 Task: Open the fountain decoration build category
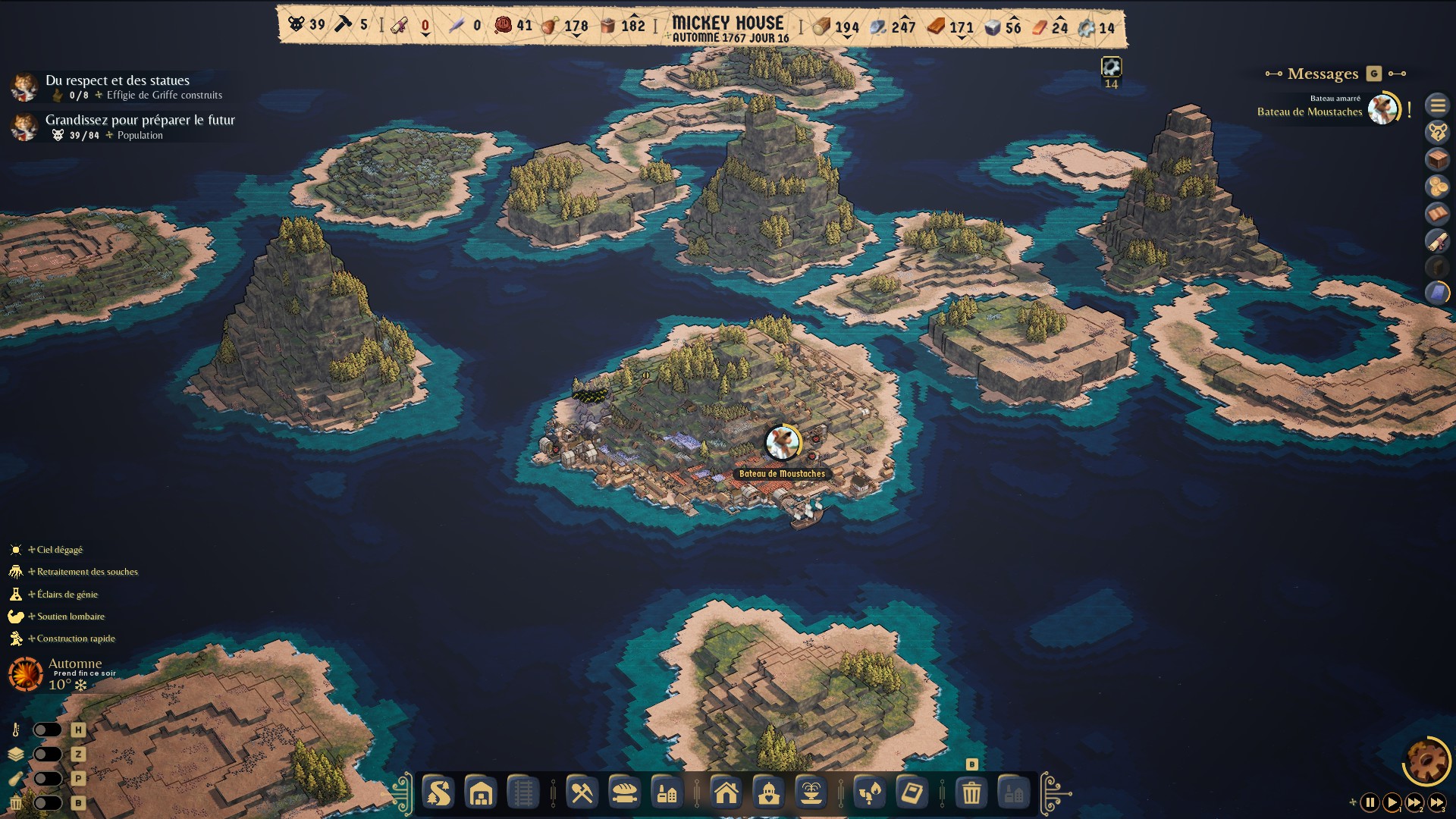click(x=811, y=793)
